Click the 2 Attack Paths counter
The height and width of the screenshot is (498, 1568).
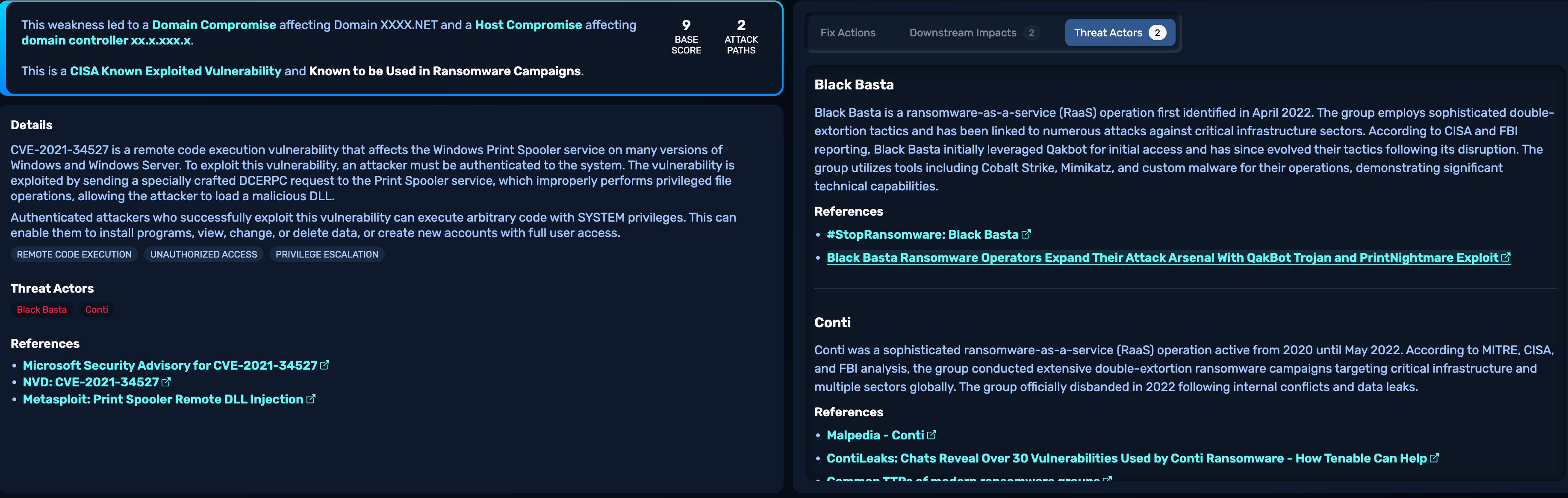pyautogui.click(x=741, y=36)
